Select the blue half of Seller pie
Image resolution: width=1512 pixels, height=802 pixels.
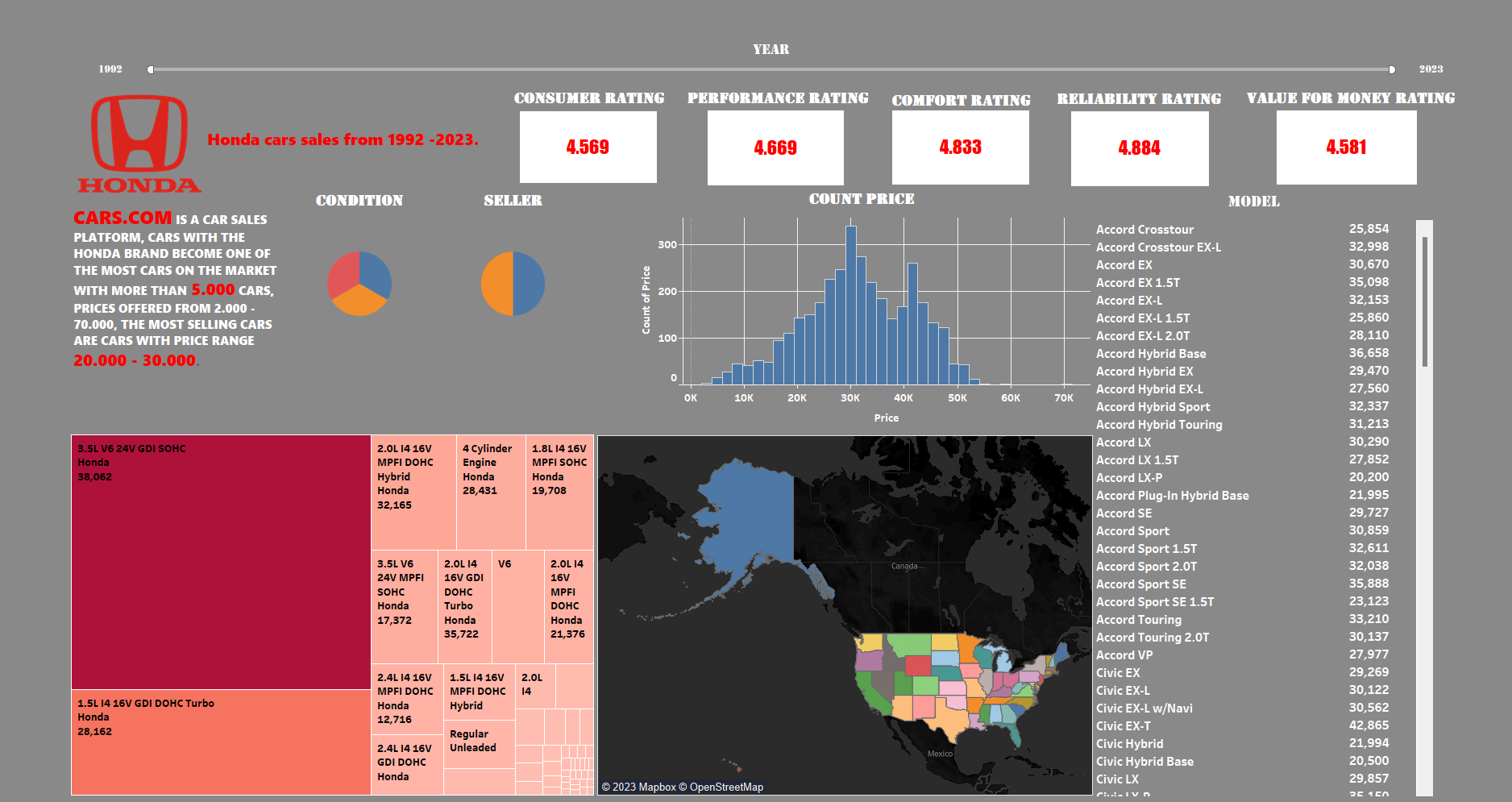click(x=529, y=284)
